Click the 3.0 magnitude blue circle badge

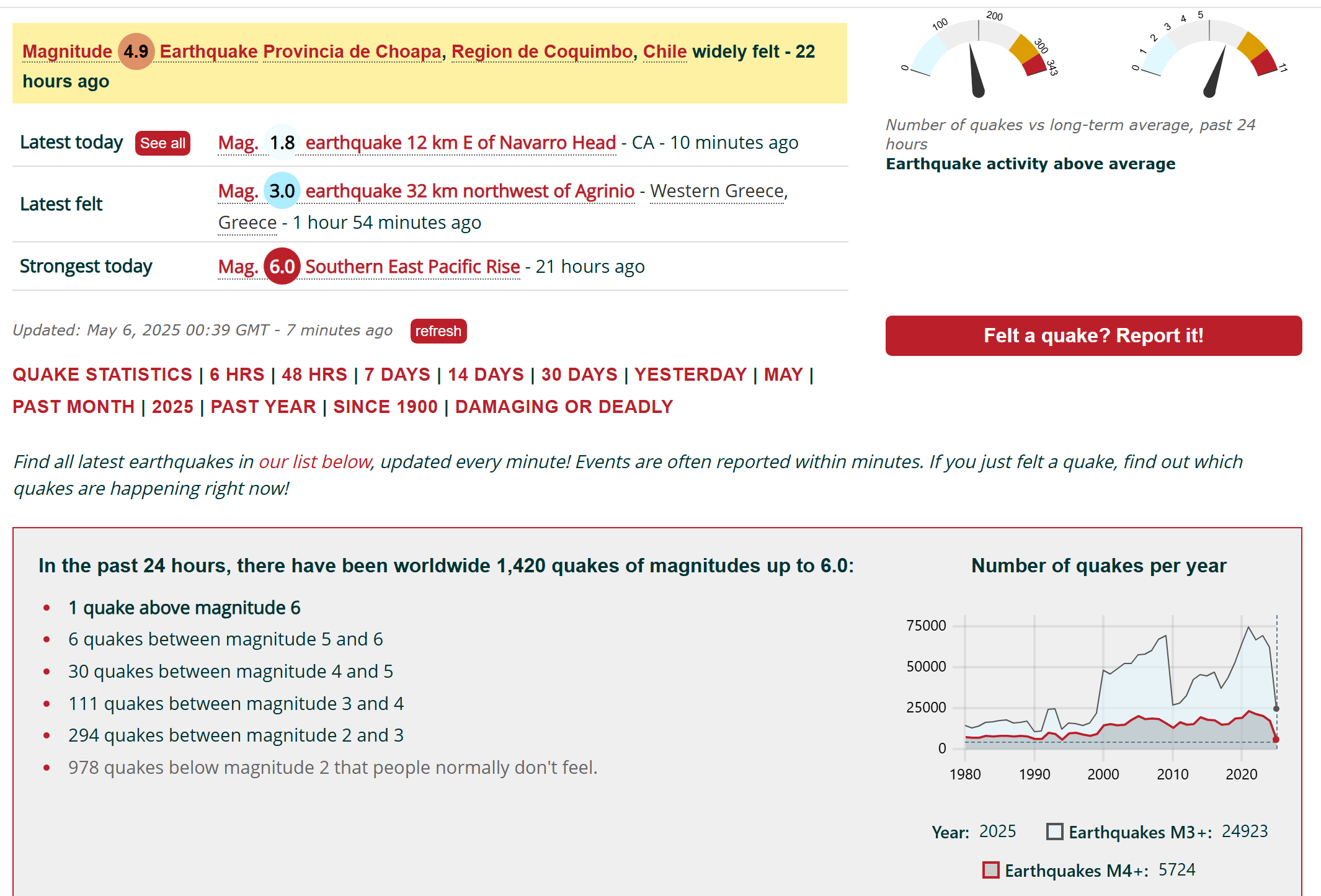(282, 191)
